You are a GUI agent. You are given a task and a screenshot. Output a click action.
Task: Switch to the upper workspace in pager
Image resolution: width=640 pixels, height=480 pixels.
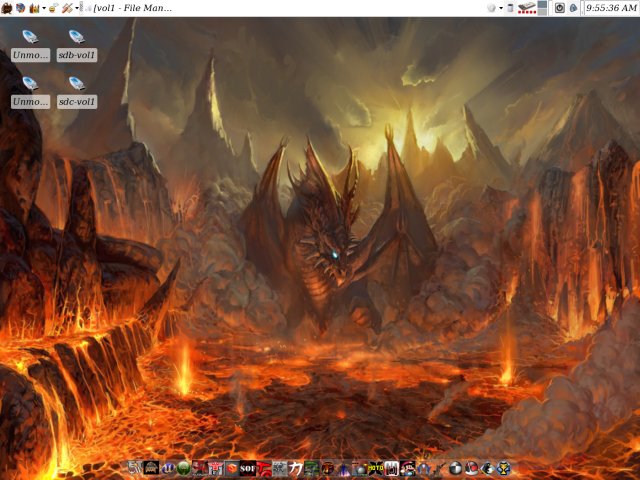(x=543, y=4)
